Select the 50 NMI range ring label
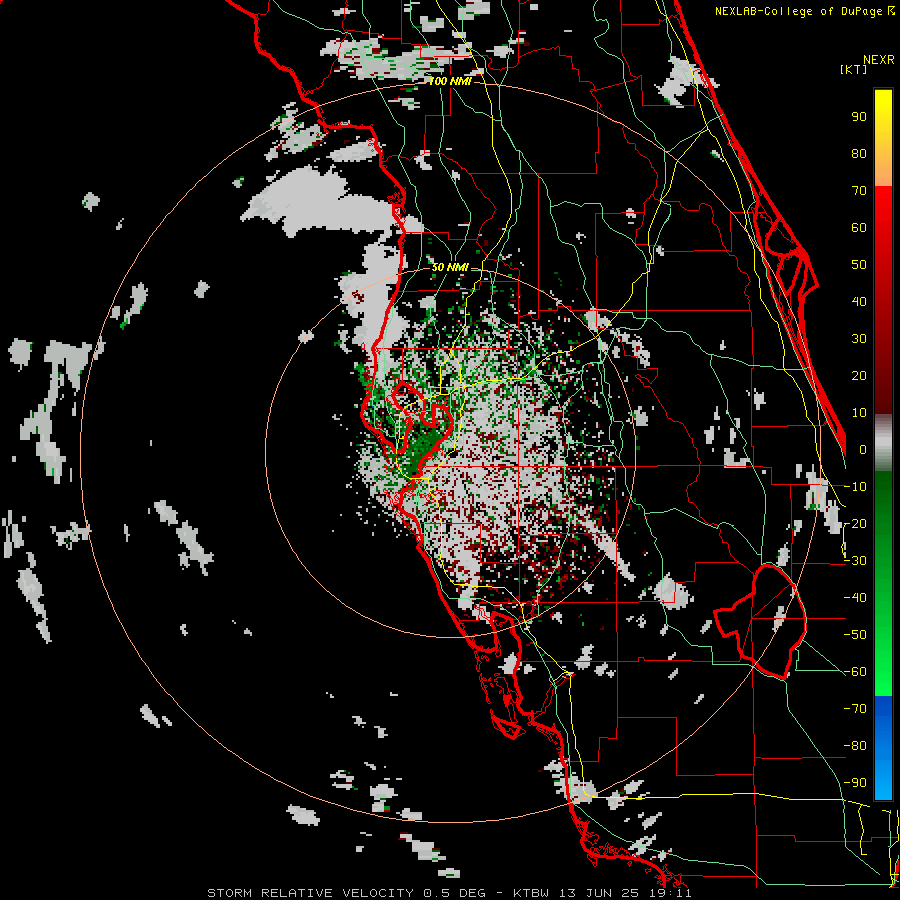The height and width of the screenshot is (900, 900). pyautogui.click(x=450, y=267)
